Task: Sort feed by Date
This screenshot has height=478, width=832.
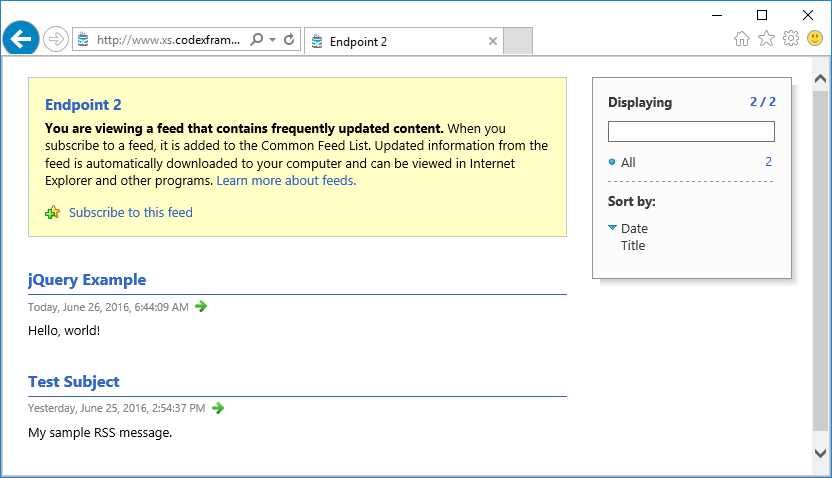Action: 634,229
